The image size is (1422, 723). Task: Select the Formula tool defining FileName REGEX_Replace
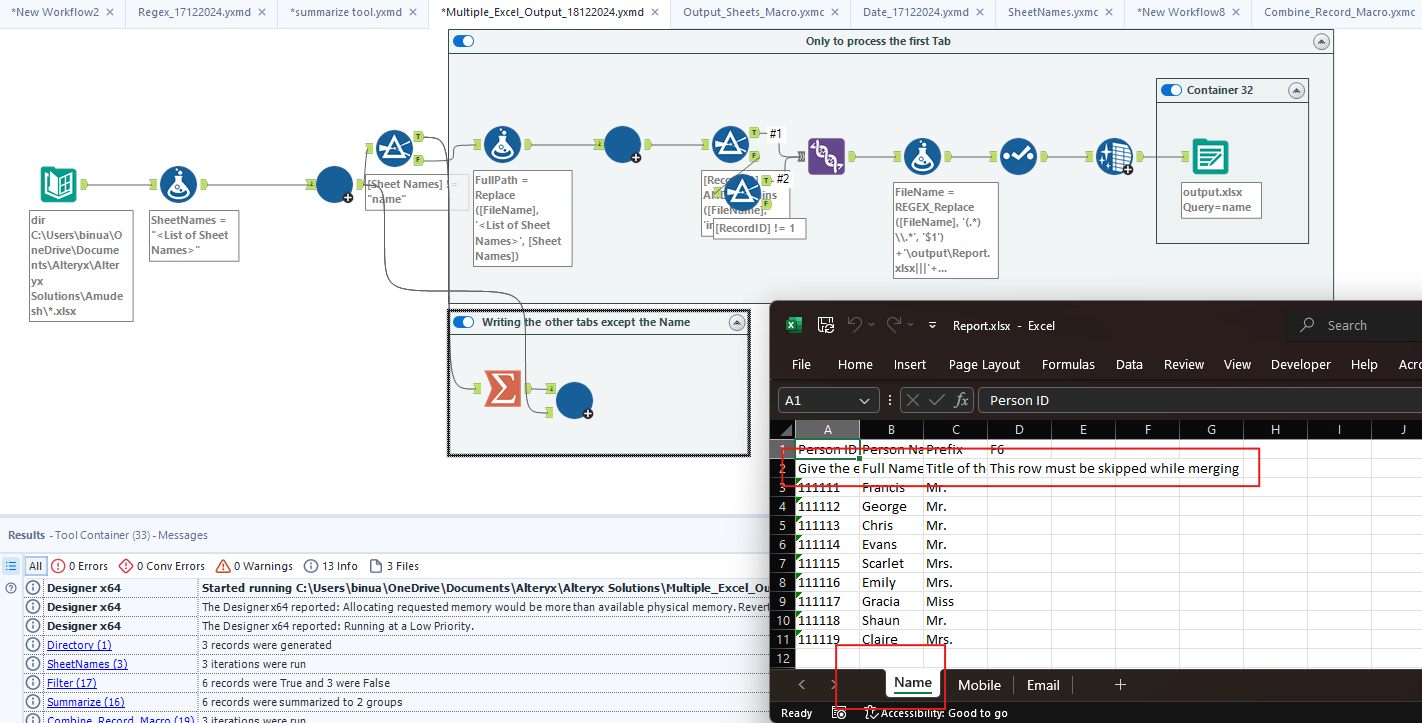(x=921, y=156)
